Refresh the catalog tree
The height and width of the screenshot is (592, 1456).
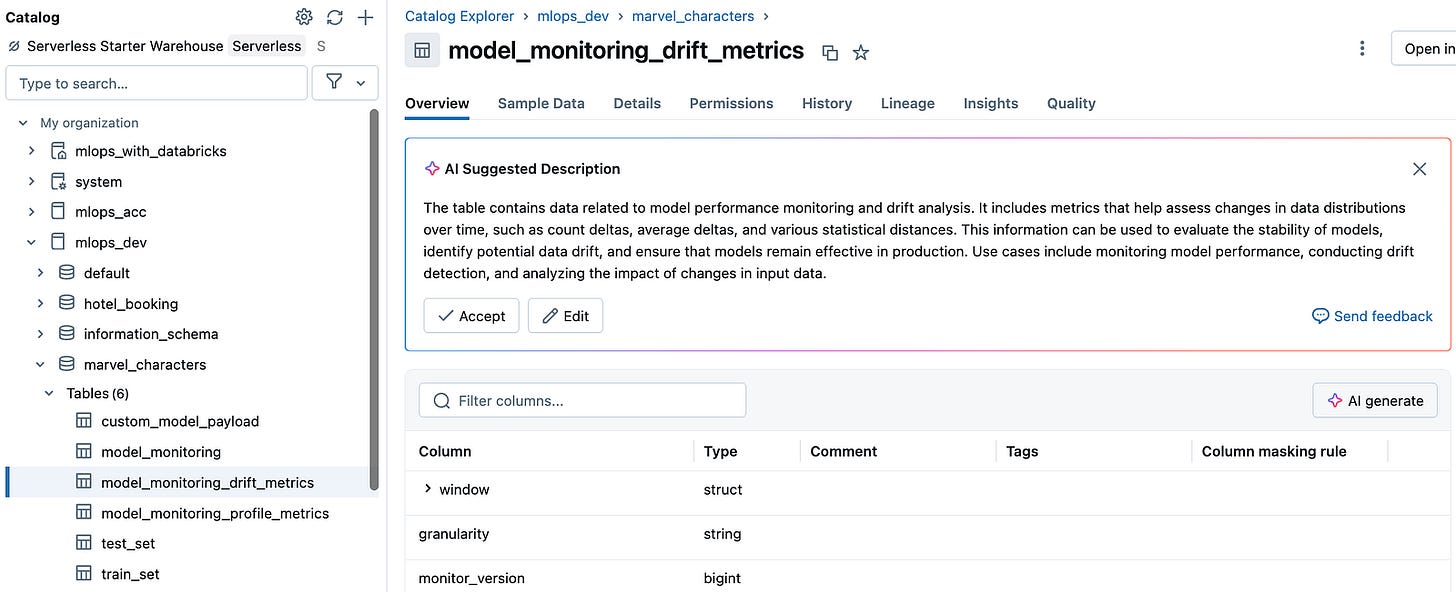click(335, 17)
